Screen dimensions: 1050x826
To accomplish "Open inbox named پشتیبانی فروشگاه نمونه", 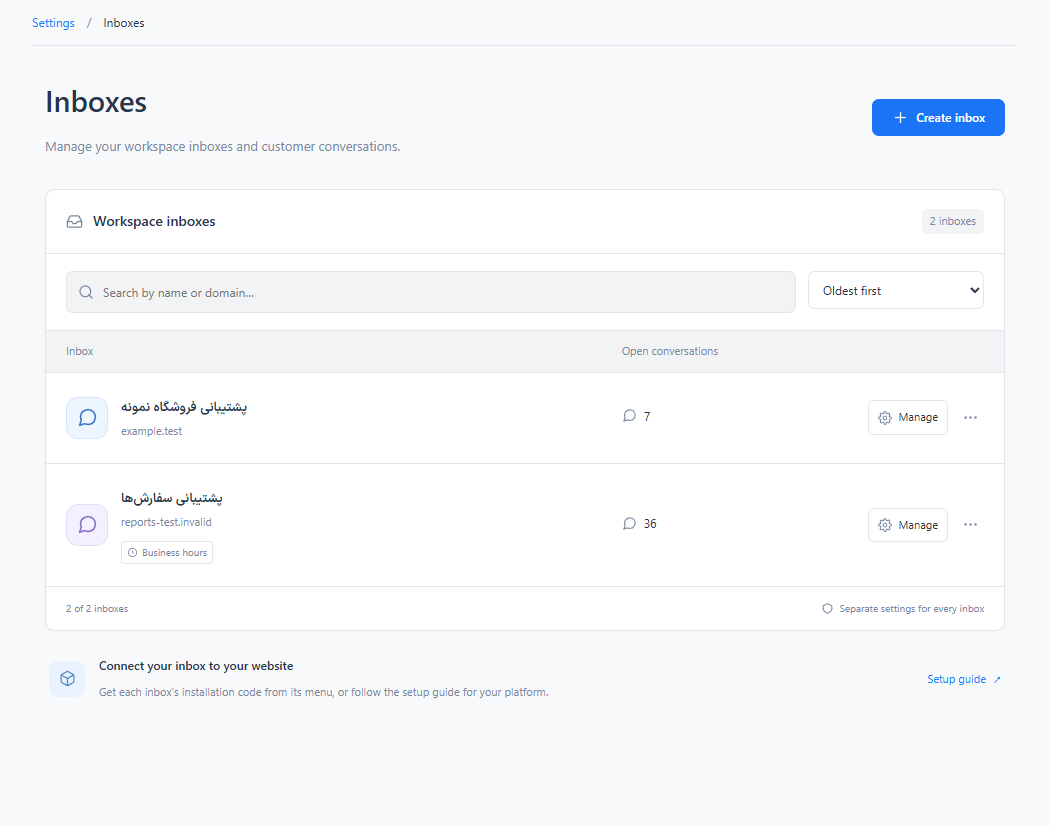I will pos(184,407).
